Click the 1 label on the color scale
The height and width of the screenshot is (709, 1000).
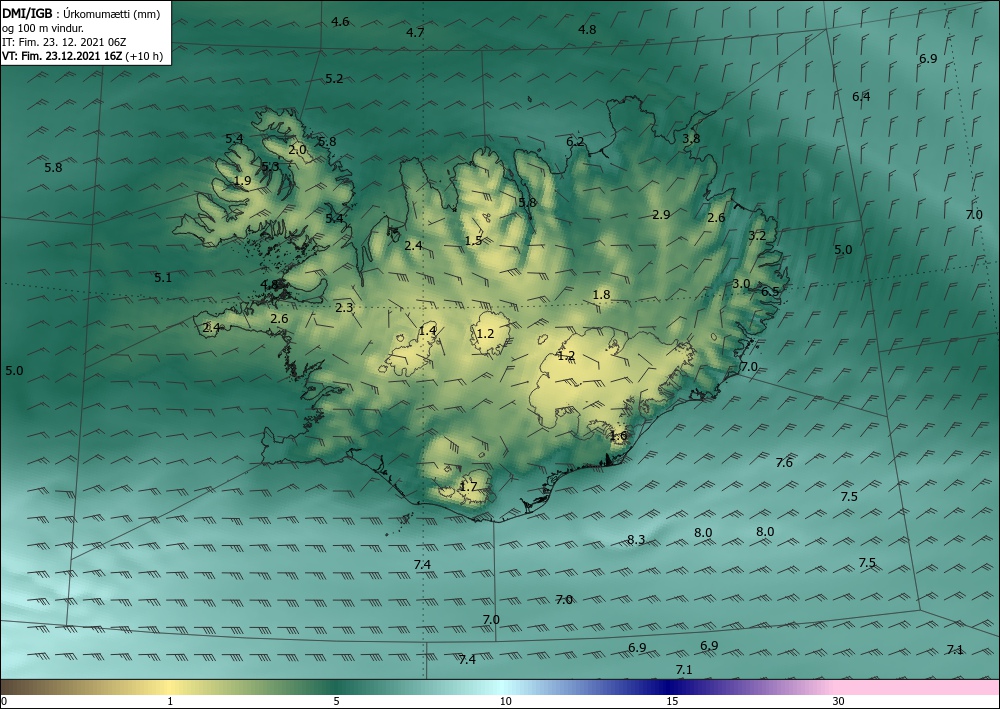(x=170, y=701)
